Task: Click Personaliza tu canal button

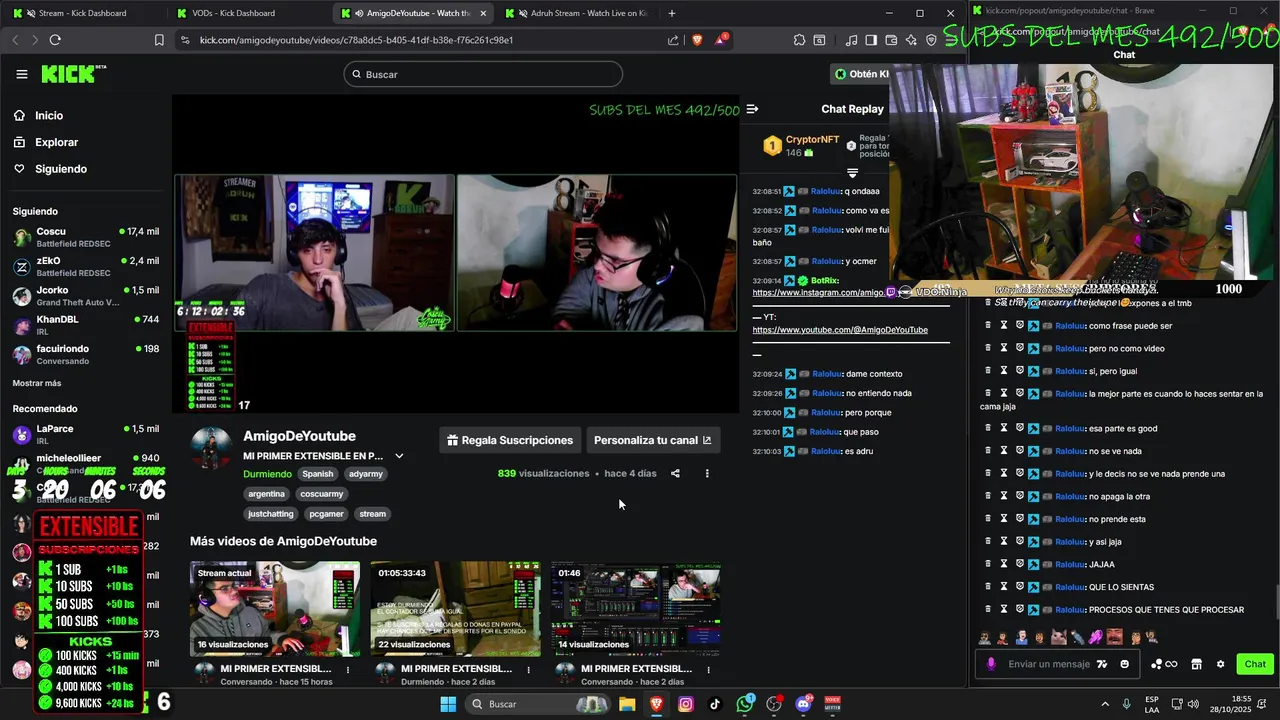Action: [x=652, y=440]
